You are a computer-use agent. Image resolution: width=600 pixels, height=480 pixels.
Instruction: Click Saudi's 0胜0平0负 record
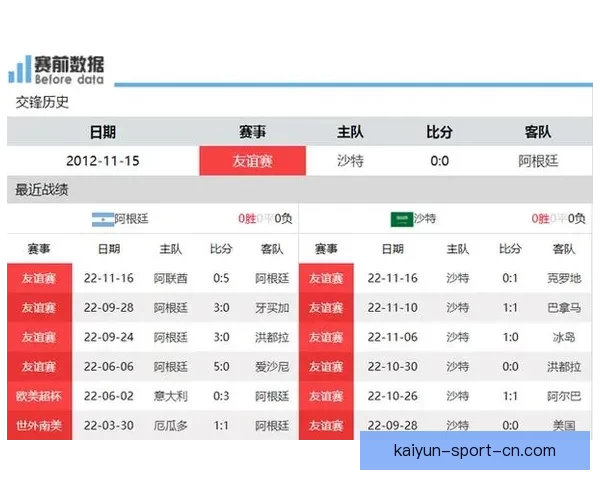click(x=558, y=219)
